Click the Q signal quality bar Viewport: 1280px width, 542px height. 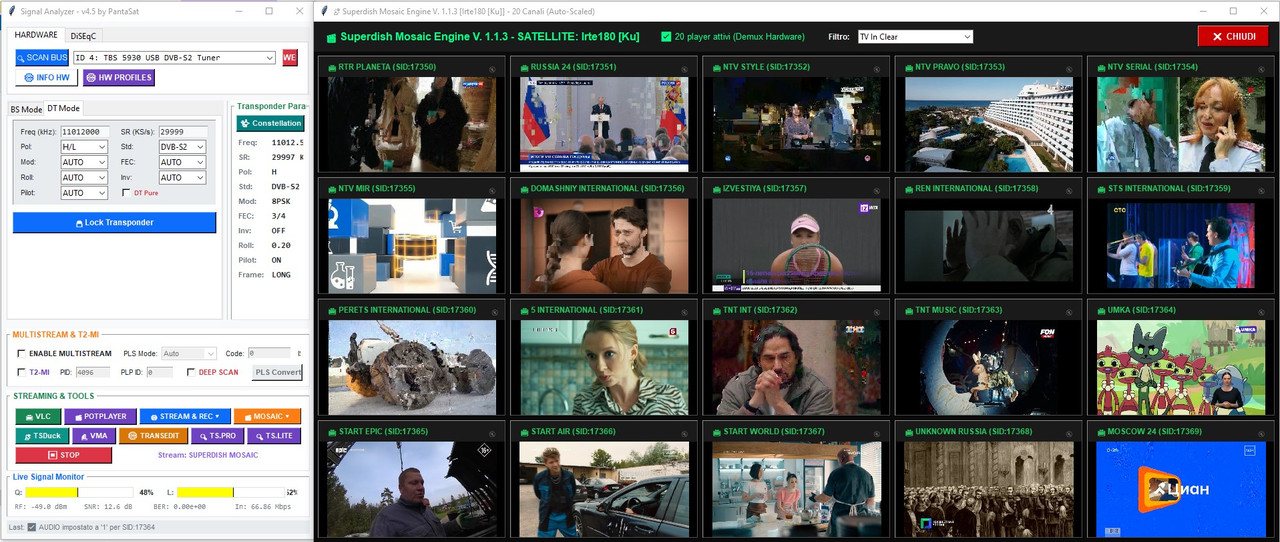tap(79, 492)
